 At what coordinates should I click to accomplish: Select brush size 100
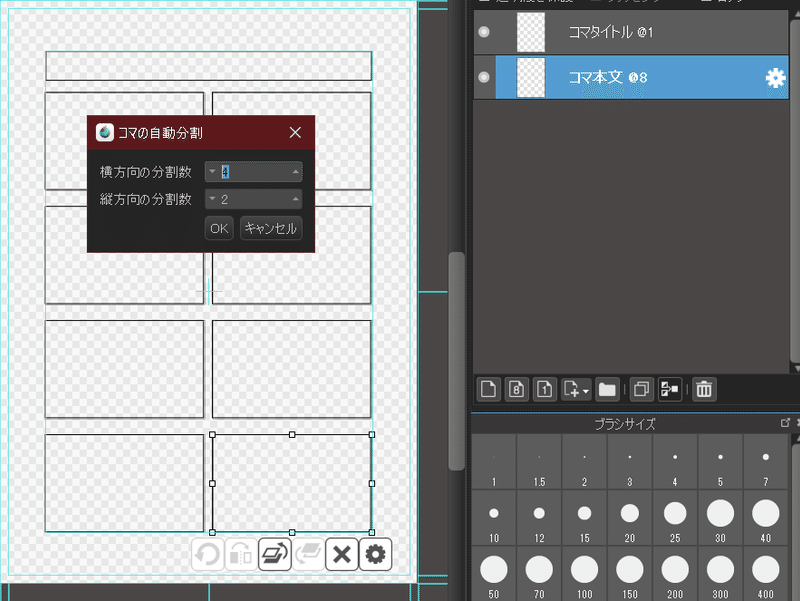coord(584,574)
